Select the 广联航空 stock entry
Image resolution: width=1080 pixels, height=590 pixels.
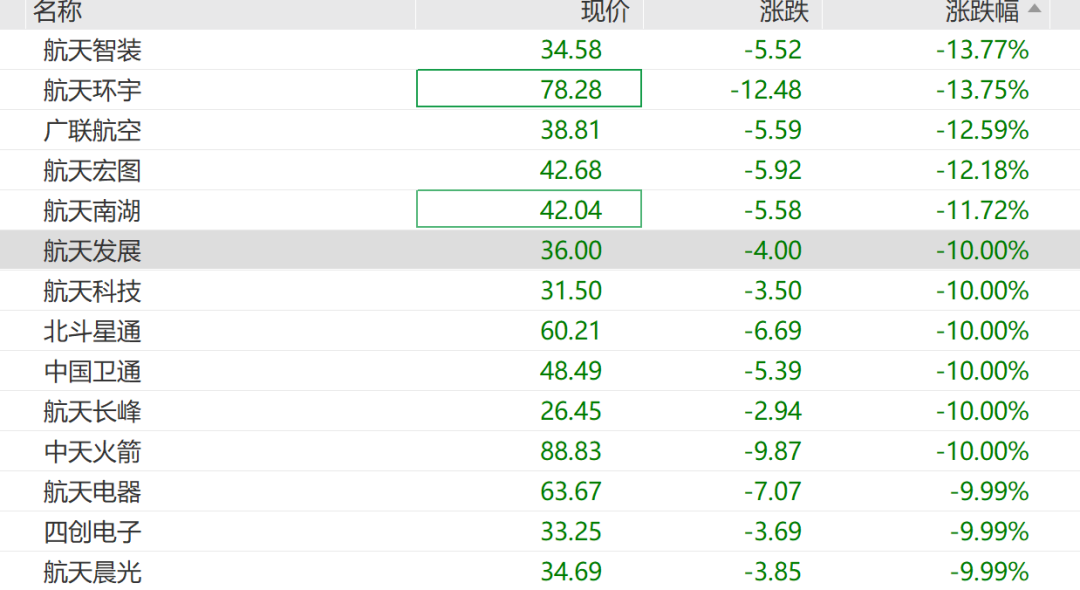point(92,130)
